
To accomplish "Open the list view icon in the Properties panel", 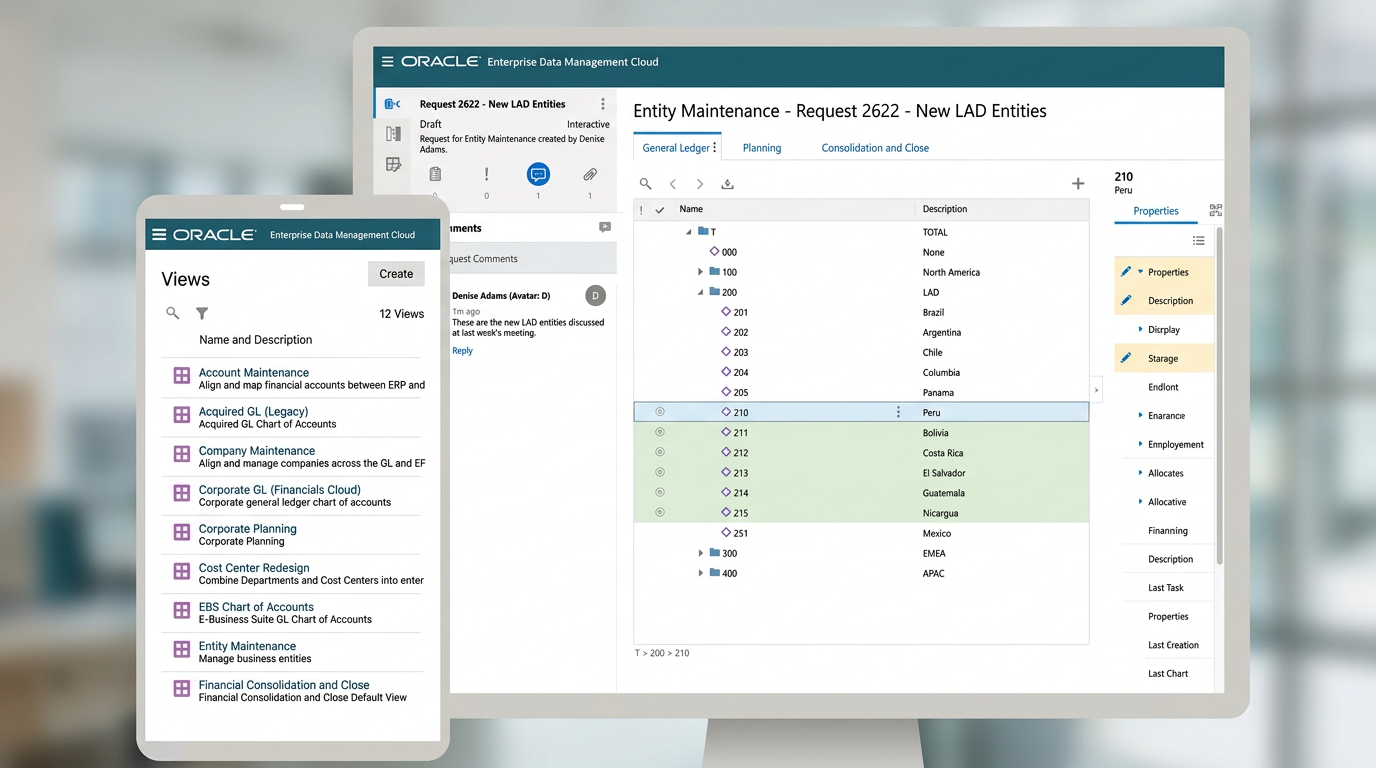I will [x=1198, y=241].
